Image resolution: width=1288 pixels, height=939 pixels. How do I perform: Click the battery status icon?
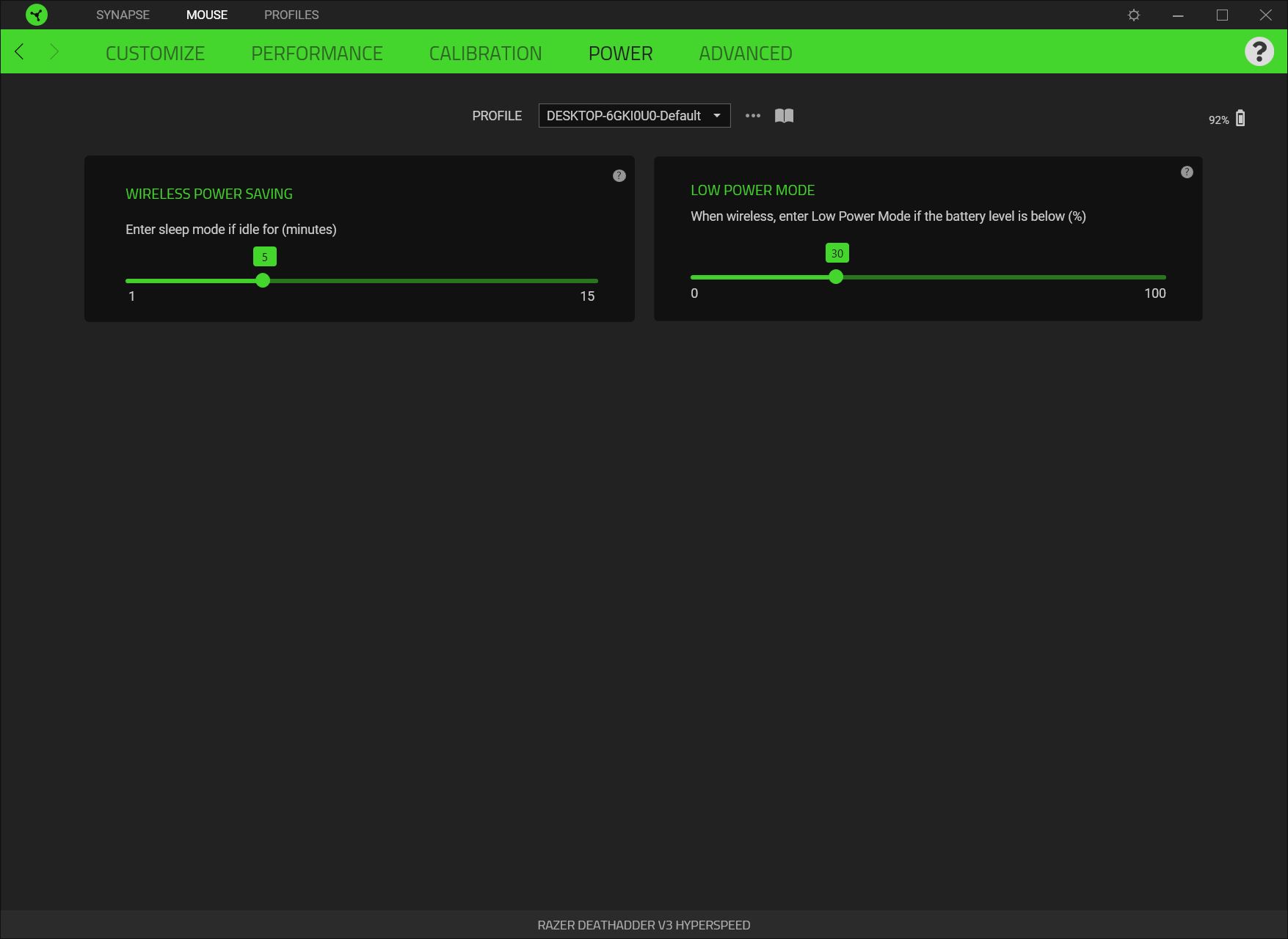1240,118
